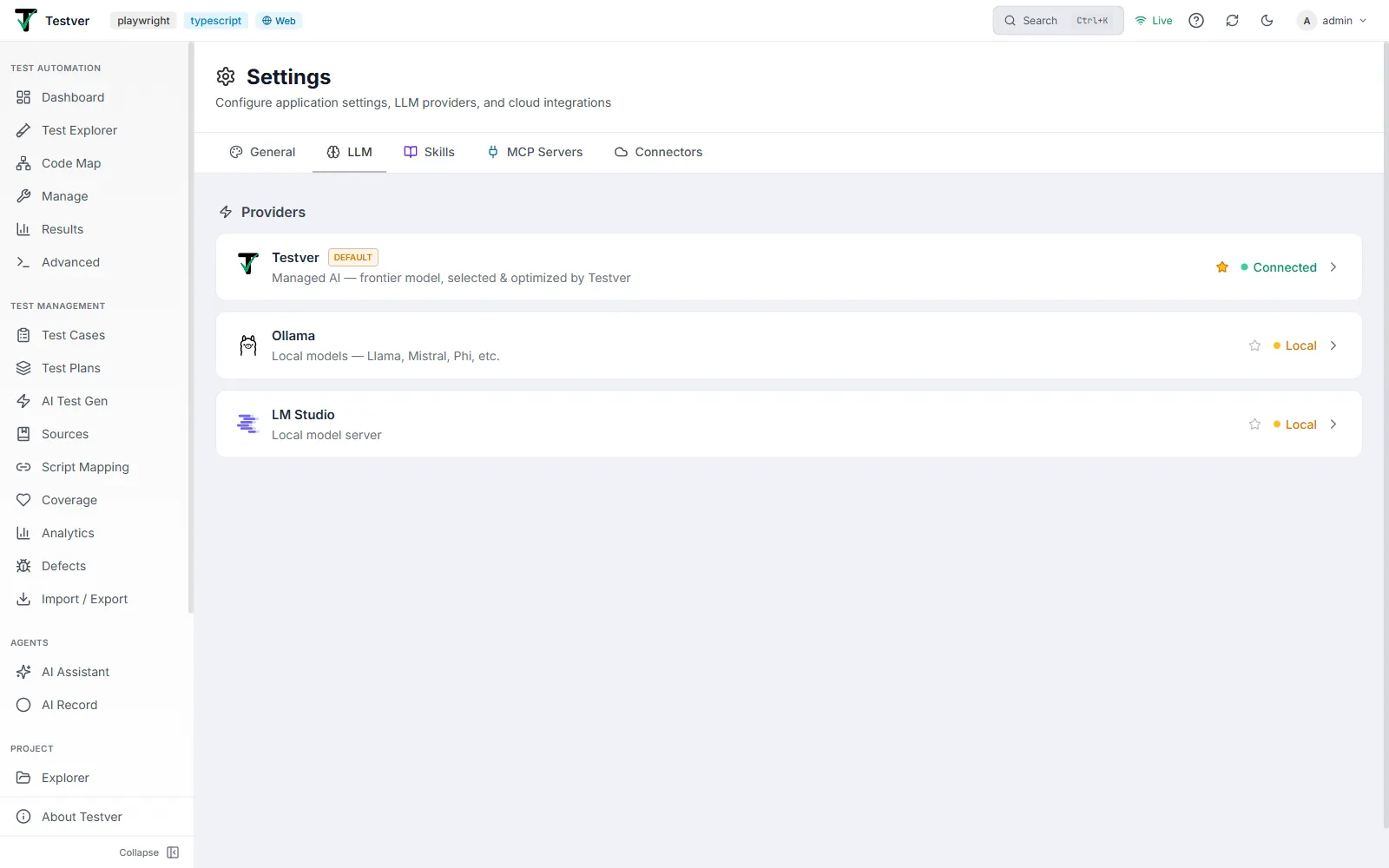This screenshot has height=868, width=1389.
Task: Switch to the General settings tab
Action: click(262, 152)
